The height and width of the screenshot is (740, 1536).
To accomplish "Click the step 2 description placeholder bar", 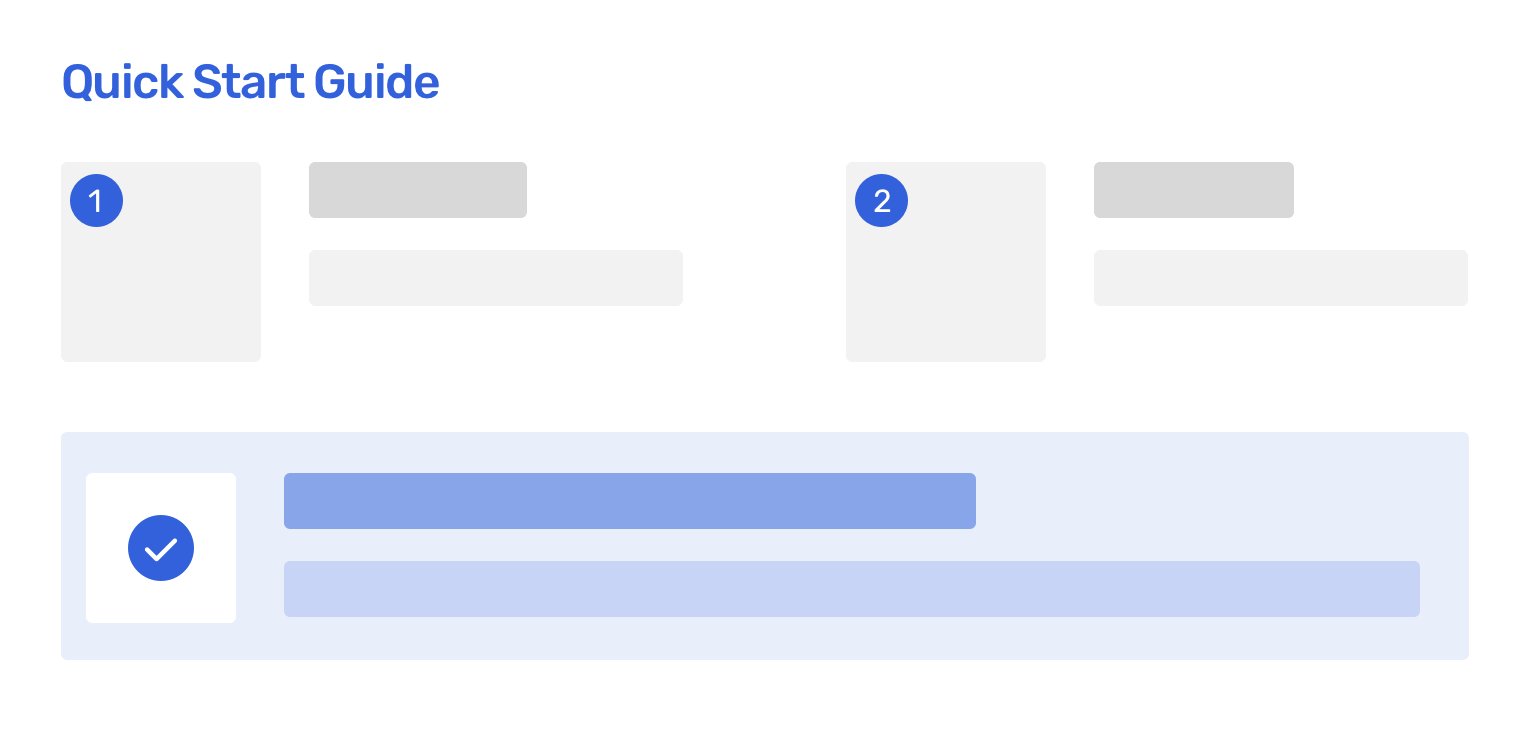I will [x=1281, y=278].
